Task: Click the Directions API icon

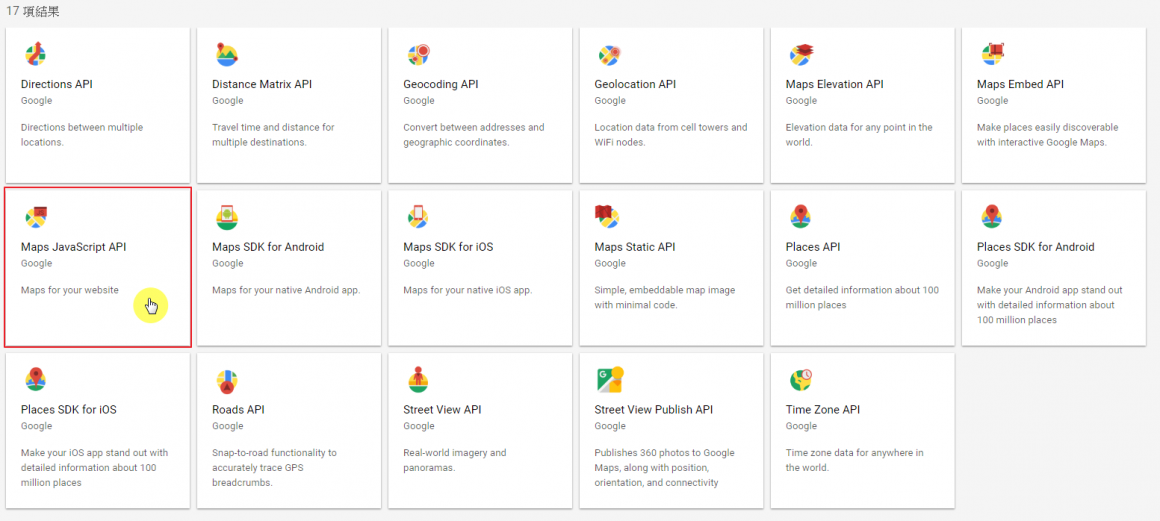Action: click(35, 54)
